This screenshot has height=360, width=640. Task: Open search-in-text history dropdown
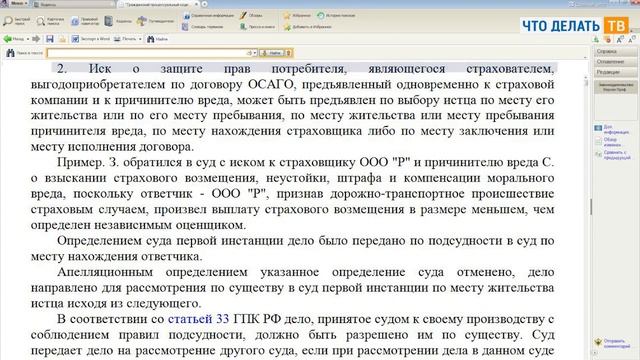255,53
